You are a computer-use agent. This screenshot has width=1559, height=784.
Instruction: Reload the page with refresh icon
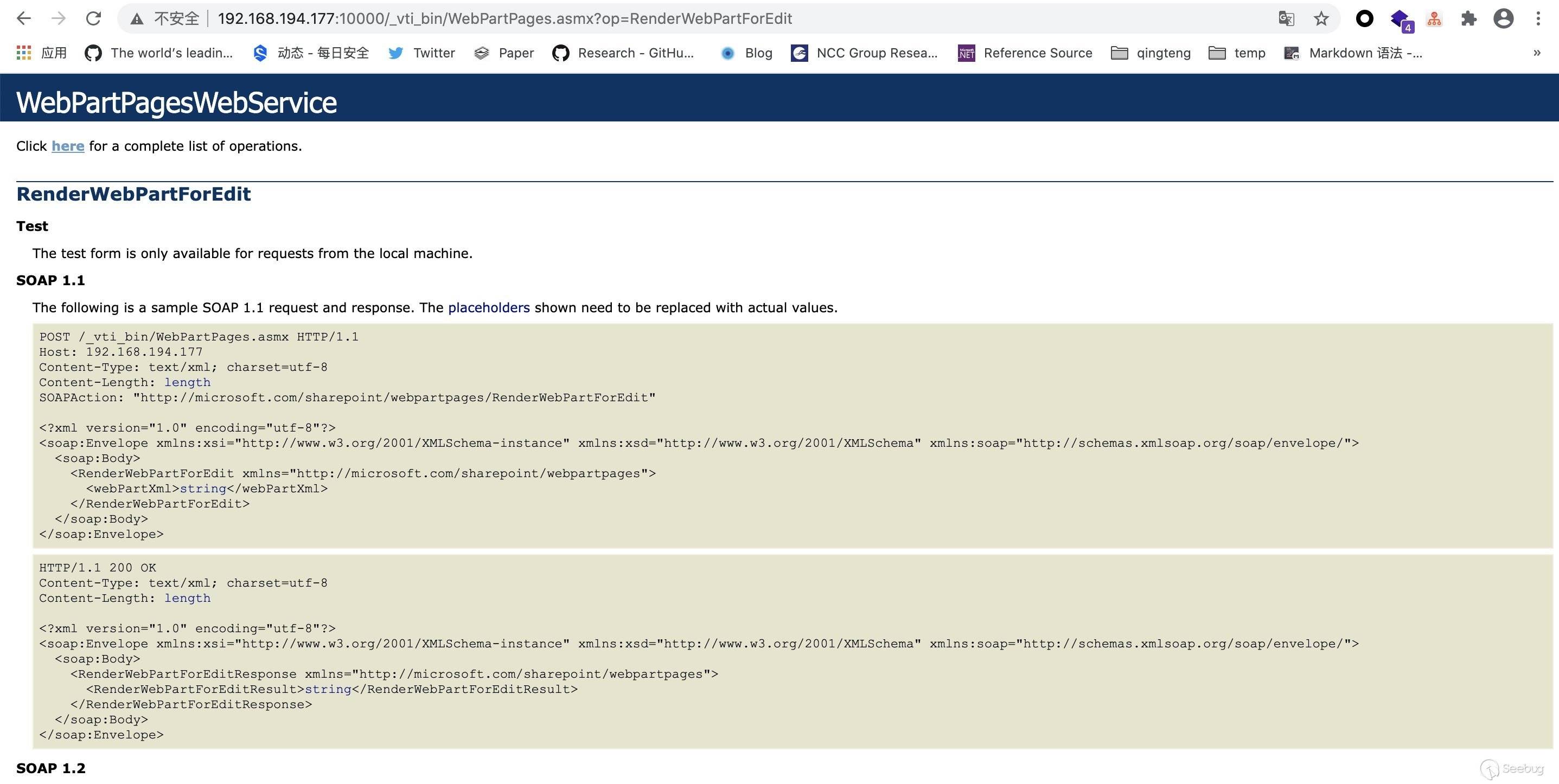click(93, 18)
